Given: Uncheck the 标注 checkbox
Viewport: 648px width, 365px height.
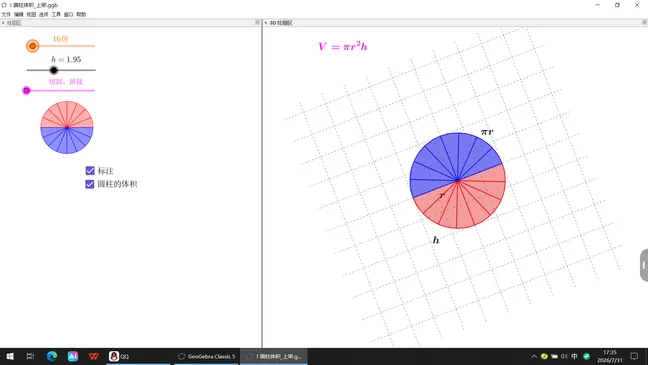Looking at the screenshot, I should click(x=90, y=171).
